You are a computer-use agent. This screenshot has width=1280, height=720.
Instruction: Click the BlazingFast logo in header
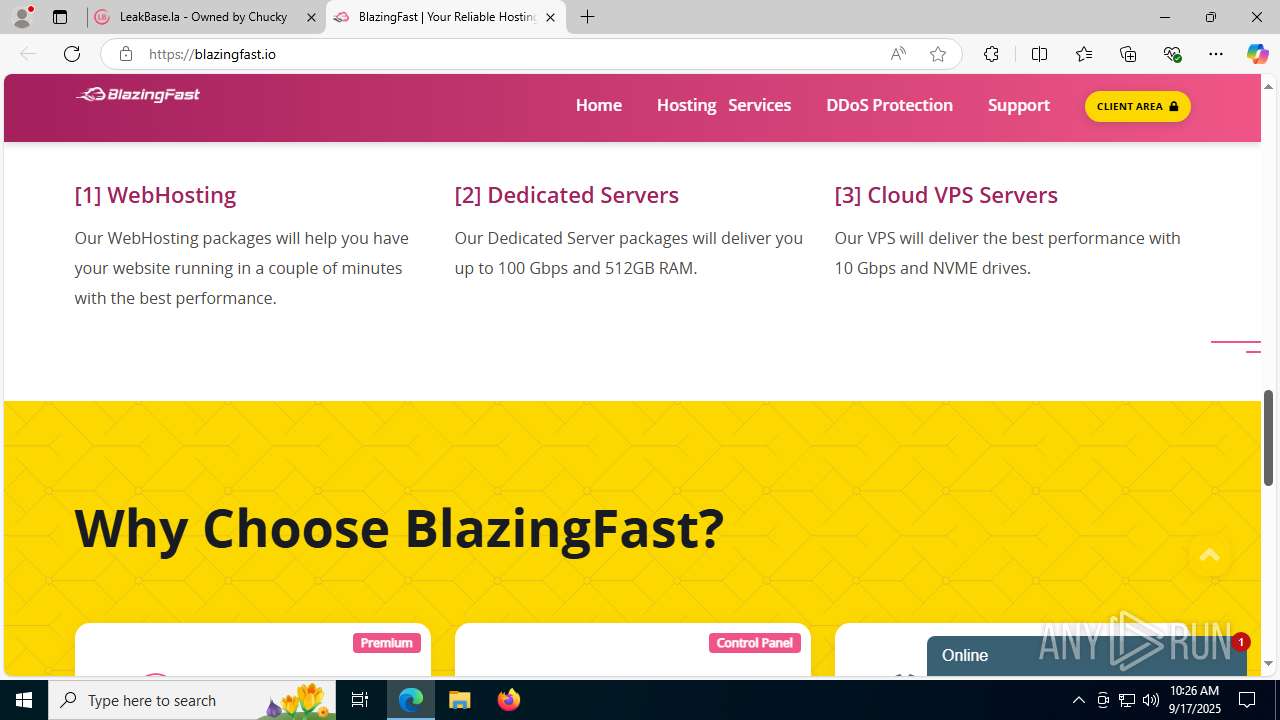(x=138, y=95)
